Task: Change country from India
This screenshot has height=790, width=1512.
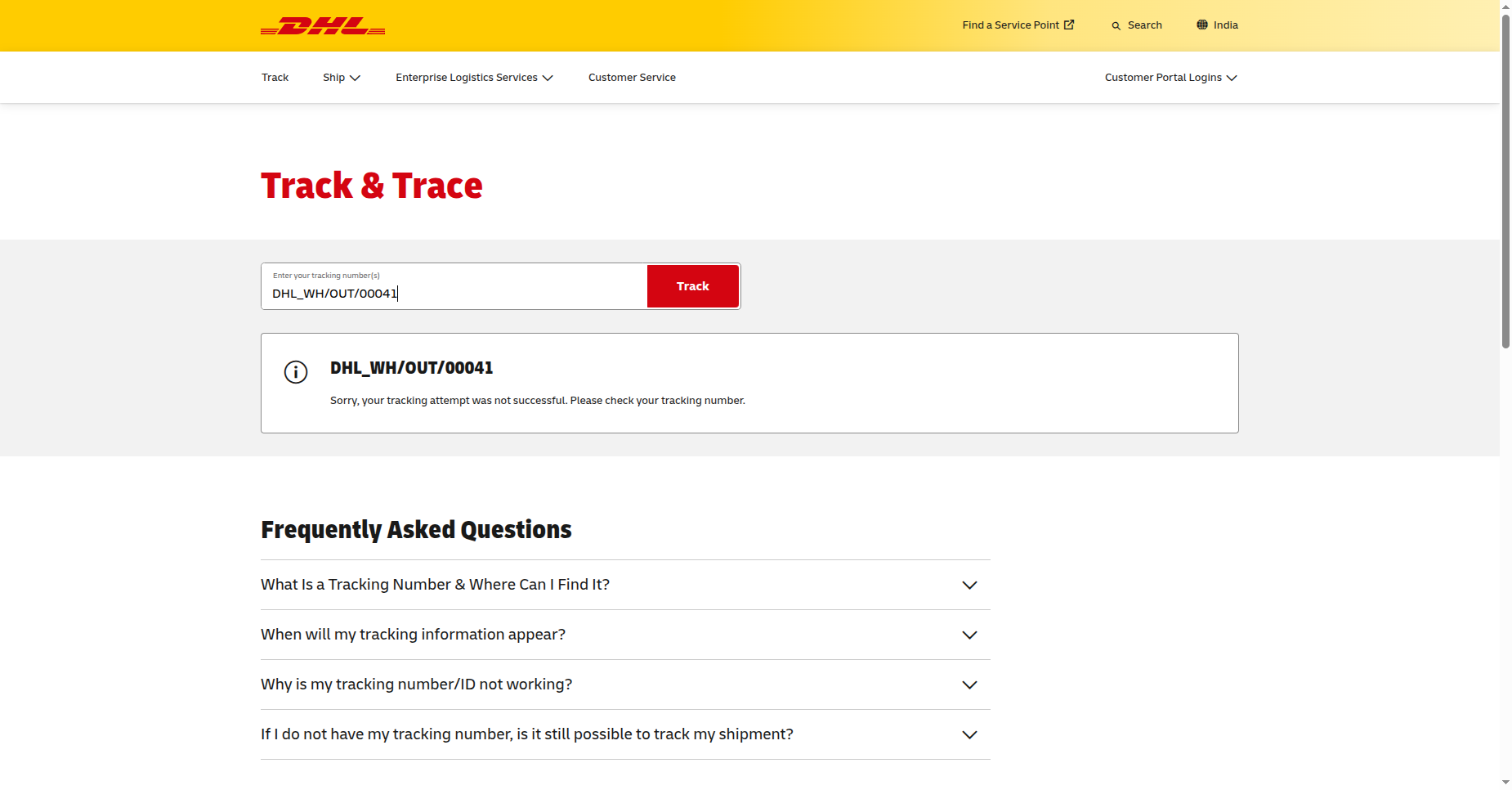Action: click(1218, 25)
